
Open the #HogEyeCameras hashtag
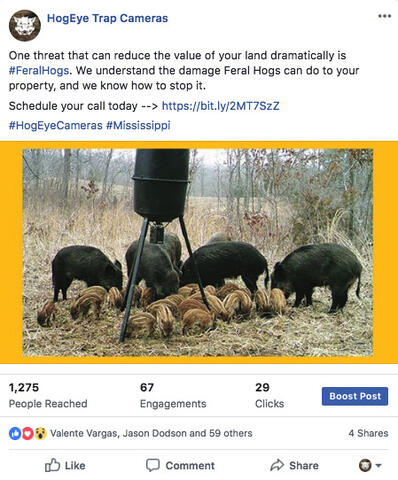point(56,125)
